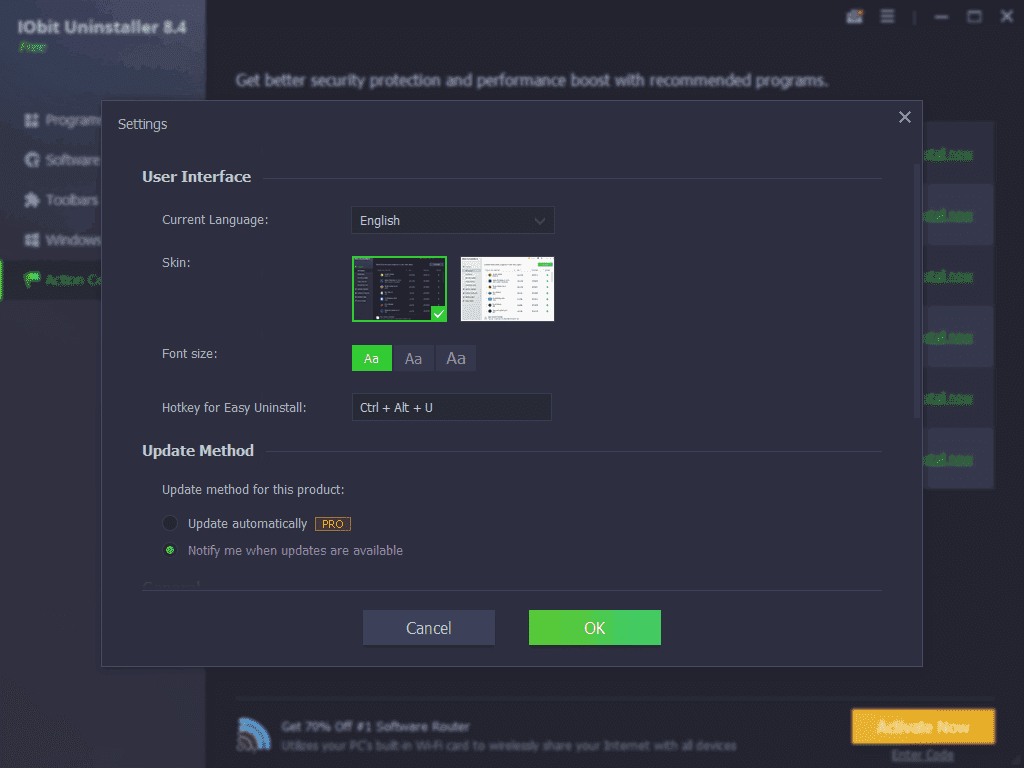Viewport: 1024px width, 768px height.
Task: Choose the largest Aa font size
Action: point(456,358)
